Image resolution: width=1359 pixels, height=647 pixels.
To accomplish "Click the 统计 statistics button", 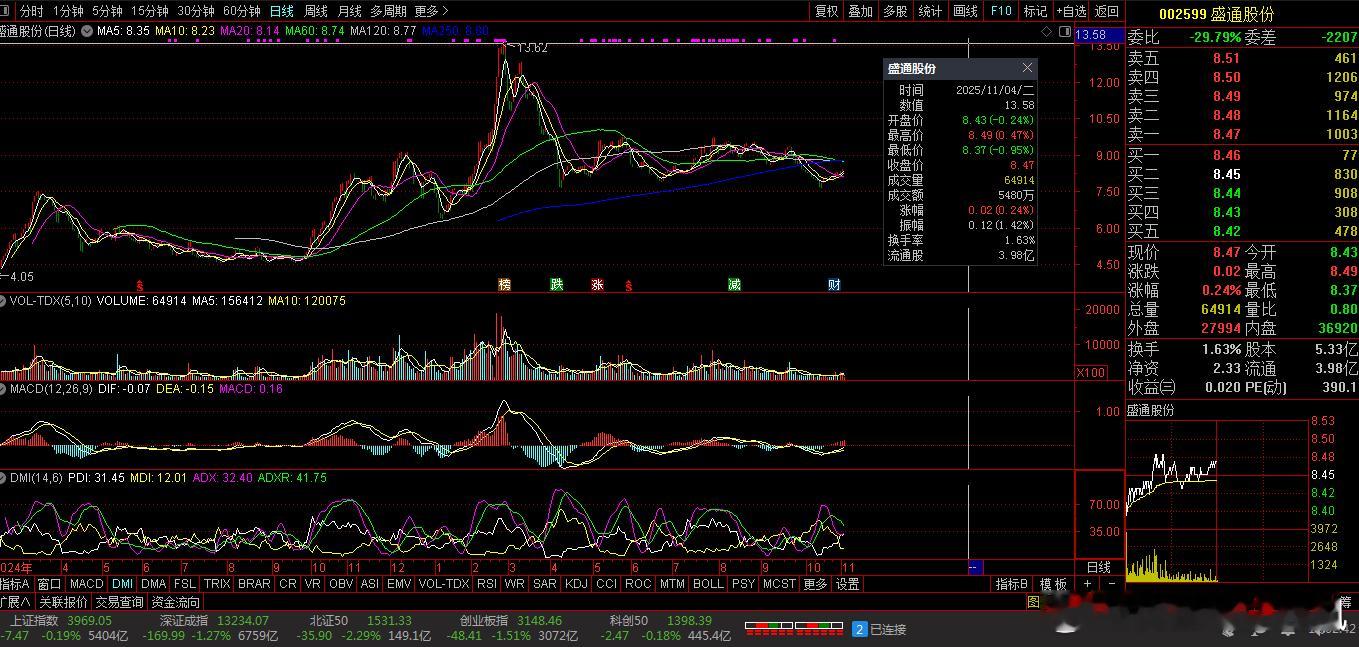I will (930, 11).
